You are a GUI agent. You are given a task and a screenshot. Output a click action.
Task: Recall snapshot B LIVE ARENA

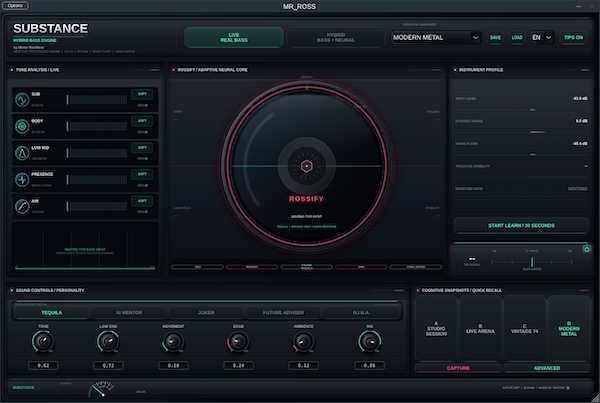pos(480,329)
